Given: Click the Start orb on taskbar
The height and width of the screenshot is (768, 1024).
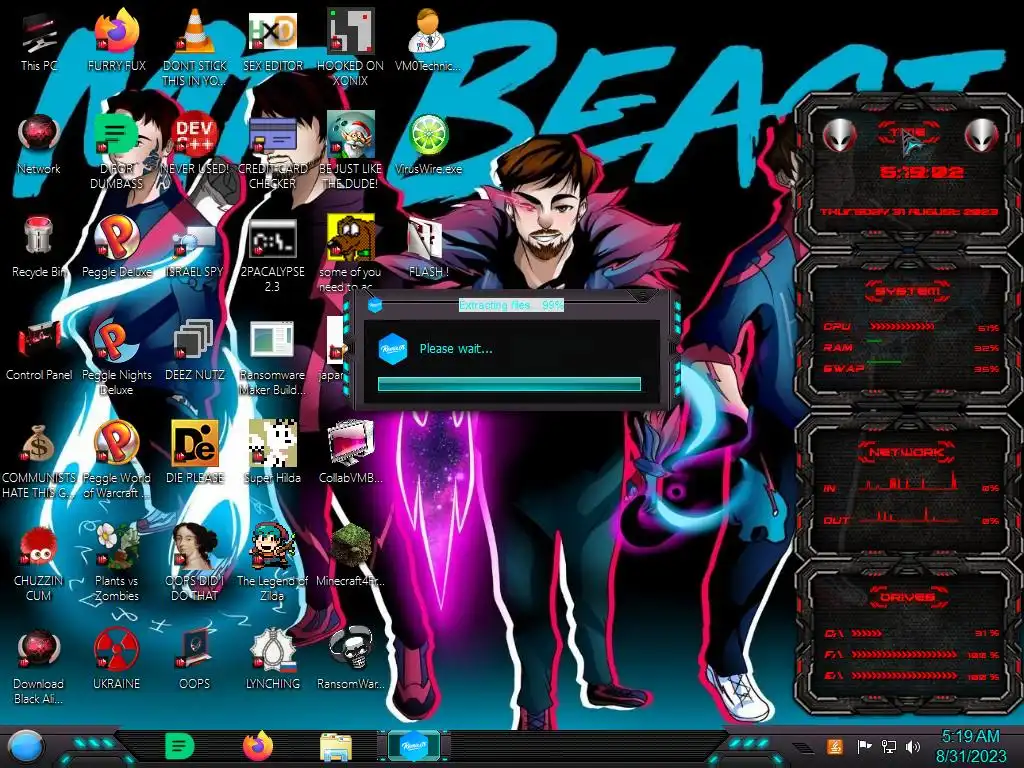Looking at the screenshot, I should tap(26, 748).
